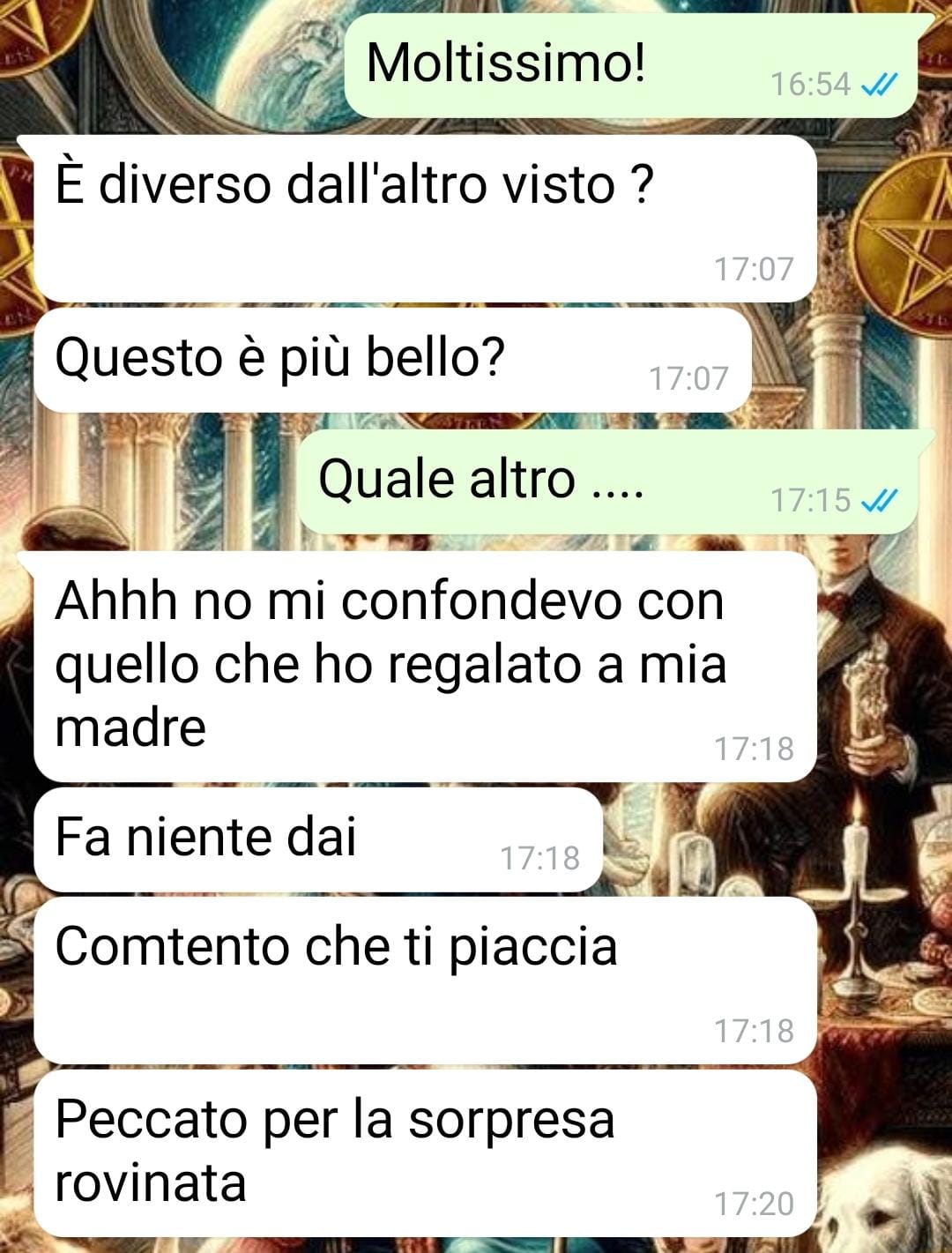This screenshot has width=952, height=1253.
Task: Select the 'Moltissimo!' sent message
Action: 631,66
